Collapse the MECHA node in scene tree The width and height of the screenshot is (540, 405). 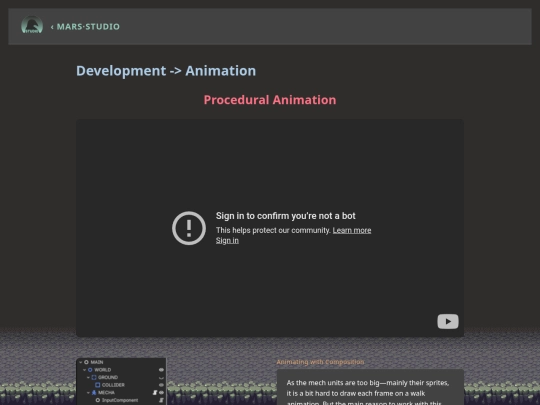[x=88, y=393]
